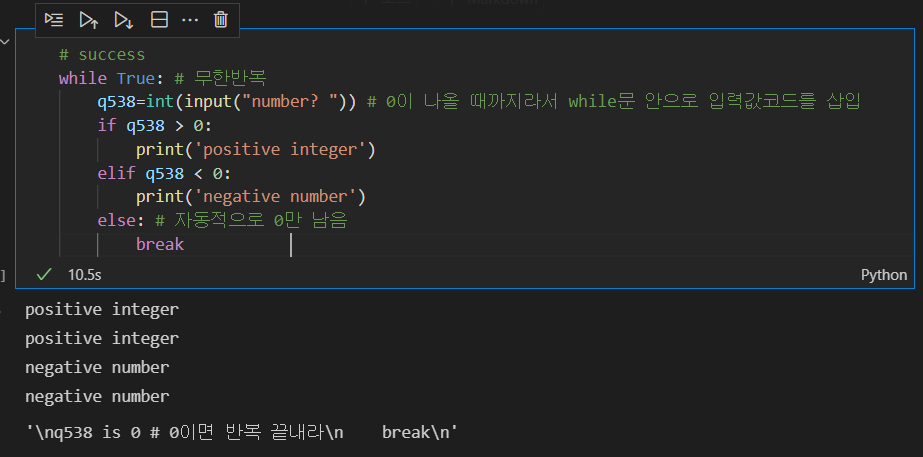The width and height of the screenshot is (923, 457).
Task: Change cell language mode Python
Action: [x=884, y=275]
